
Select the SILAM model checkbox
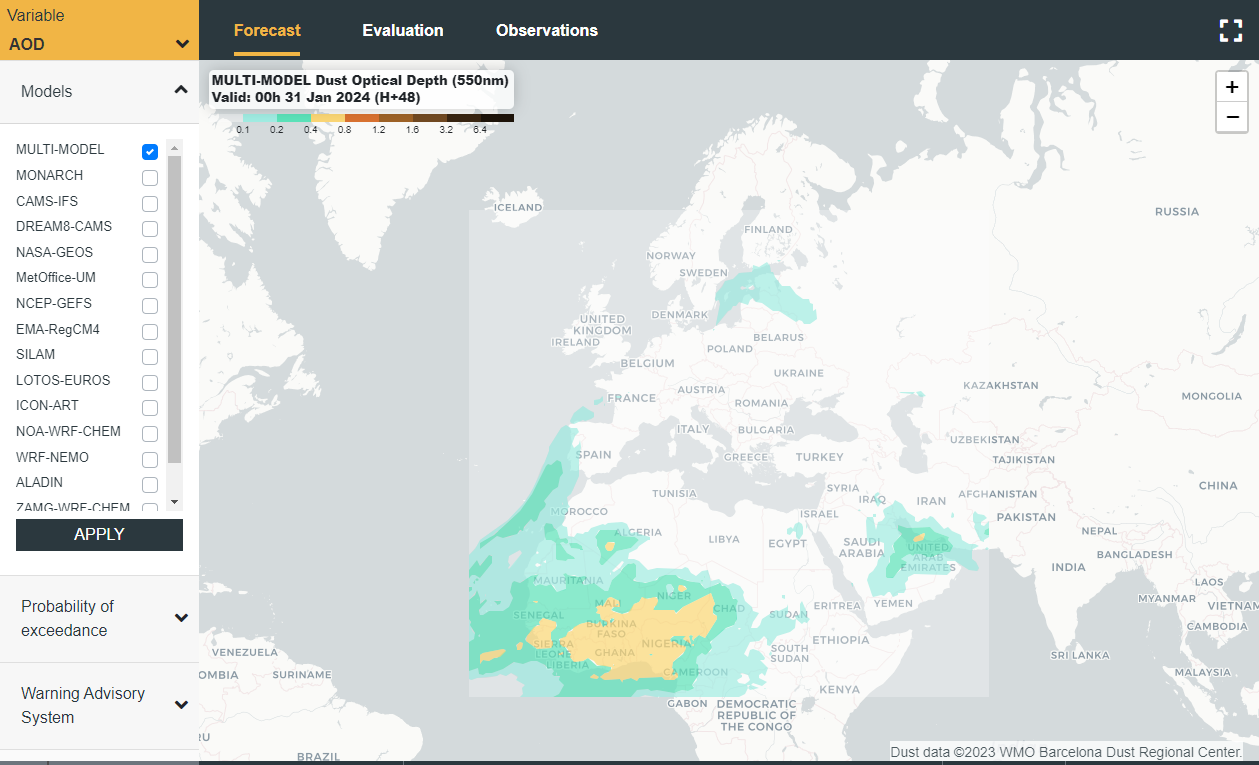(150, 357)
